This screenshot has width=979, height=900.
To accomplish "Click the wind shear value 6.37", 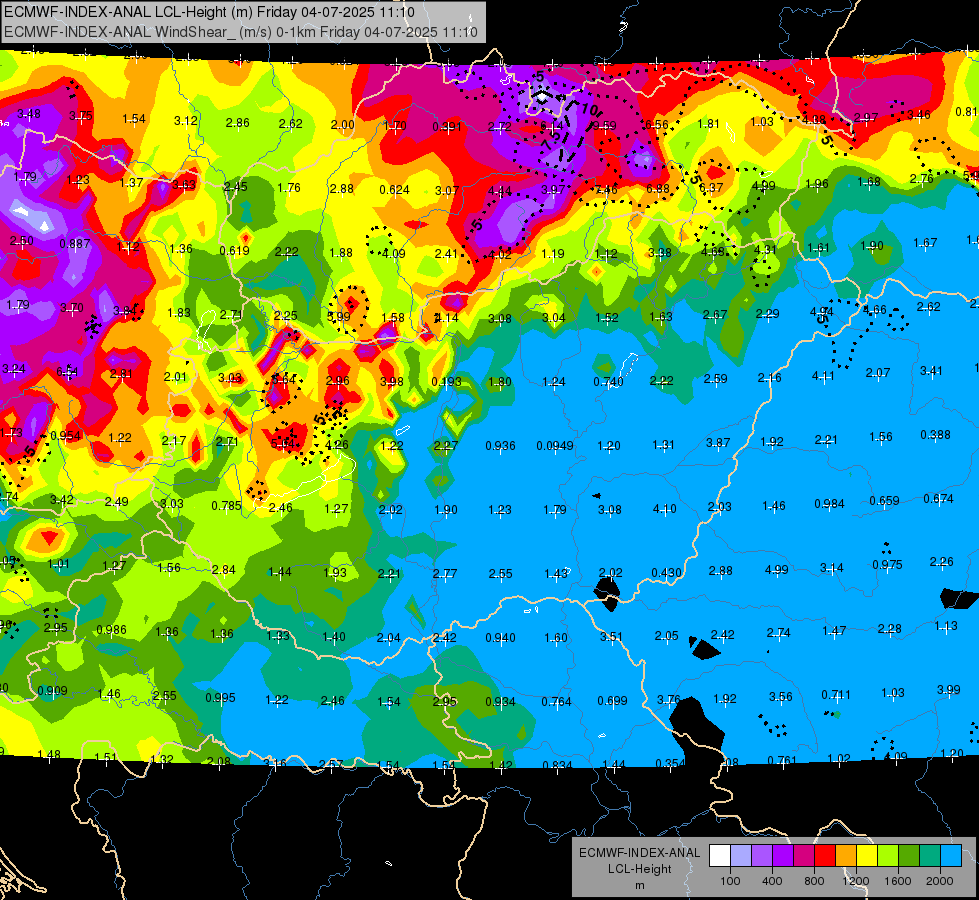I will point(711,187).
